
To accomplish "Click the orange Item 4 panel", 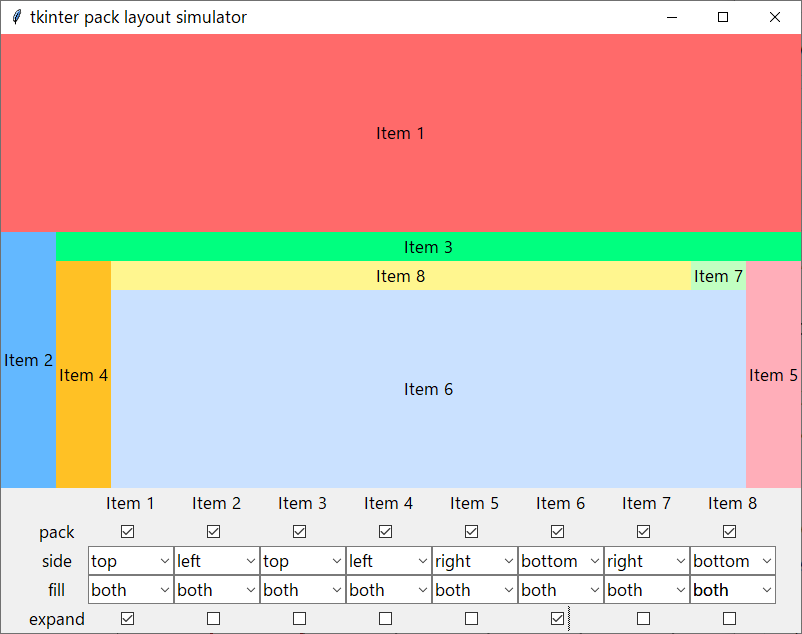I will click(x=83, y=375).
